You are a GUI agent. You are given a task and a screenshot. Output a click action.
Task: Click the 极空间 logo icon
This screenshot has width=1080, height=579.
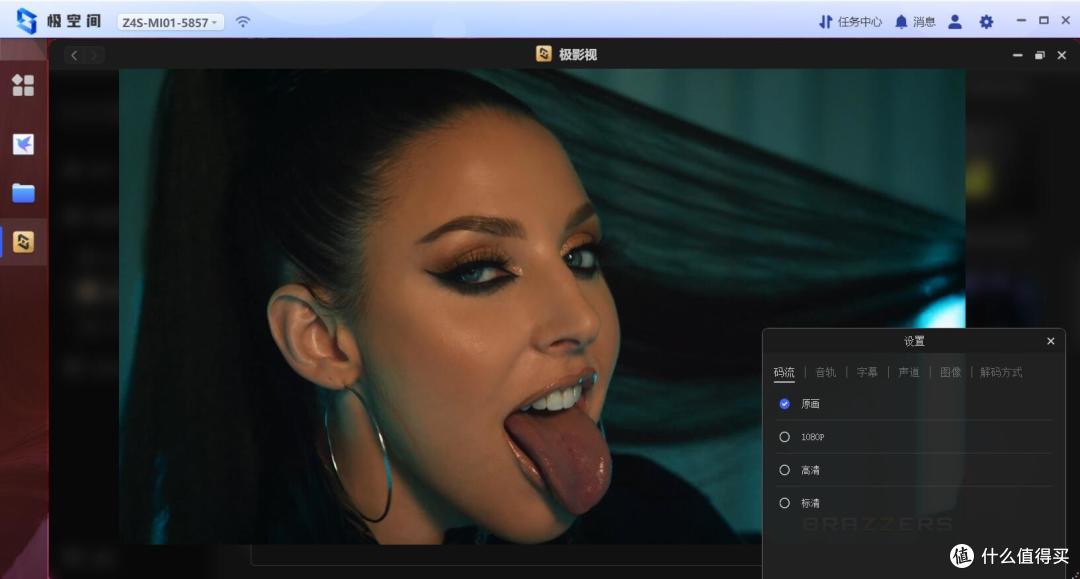(26, 21)
